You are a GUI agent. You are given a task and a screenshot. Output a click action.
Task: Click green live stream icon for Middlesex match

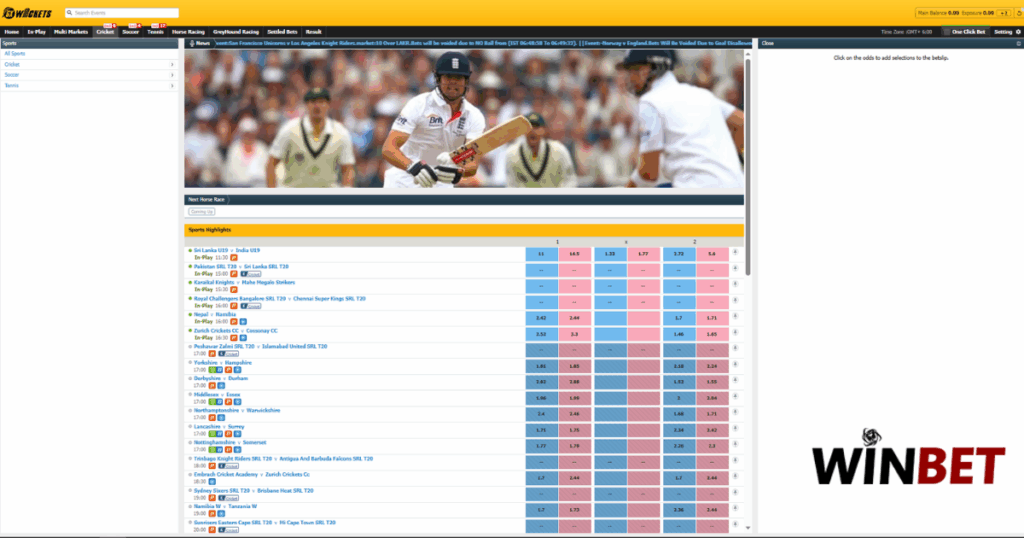pos(212,402)
